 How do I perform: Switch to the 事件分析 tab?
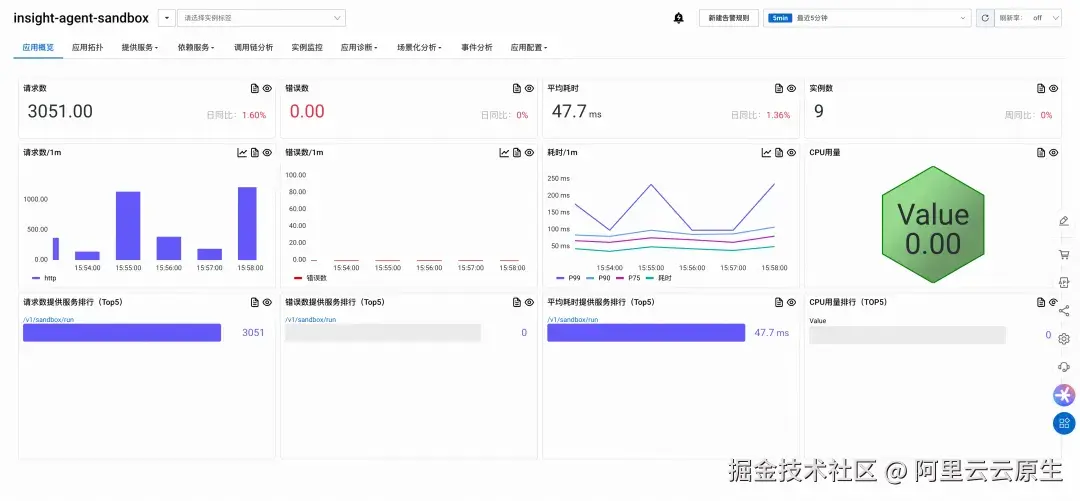477,48
